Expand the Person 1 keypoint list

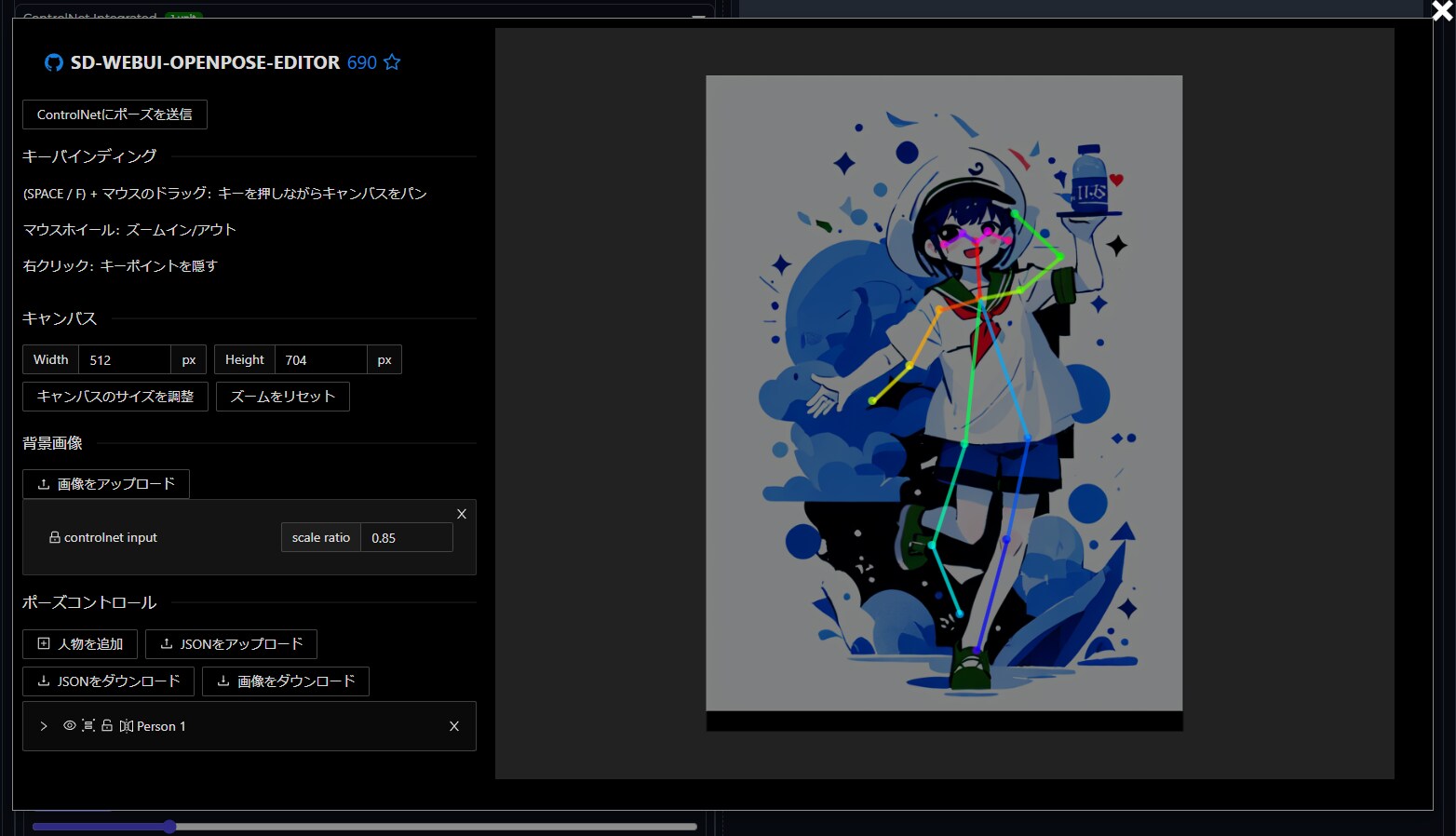coord(44,726)
